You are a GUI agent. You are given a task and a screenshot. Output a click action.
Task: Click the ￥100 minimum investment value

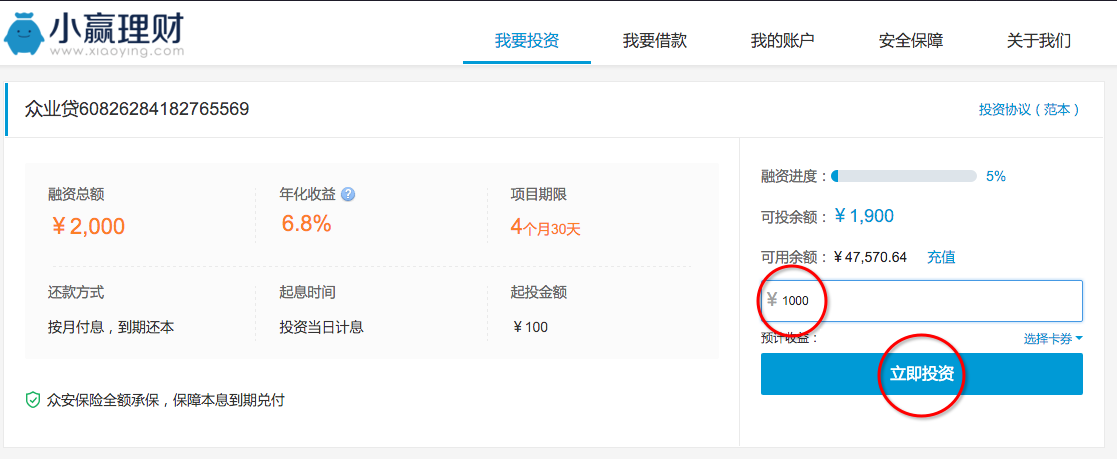point(530,328)
